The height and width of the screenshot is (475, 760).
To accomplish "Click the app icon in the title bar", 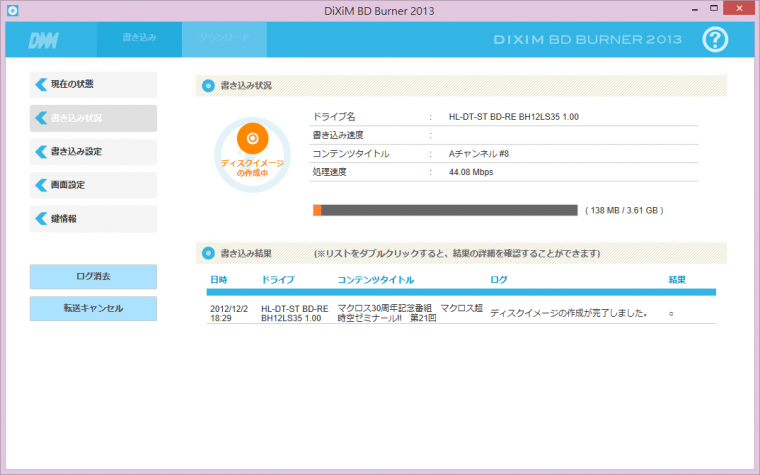I will (10, 10).
